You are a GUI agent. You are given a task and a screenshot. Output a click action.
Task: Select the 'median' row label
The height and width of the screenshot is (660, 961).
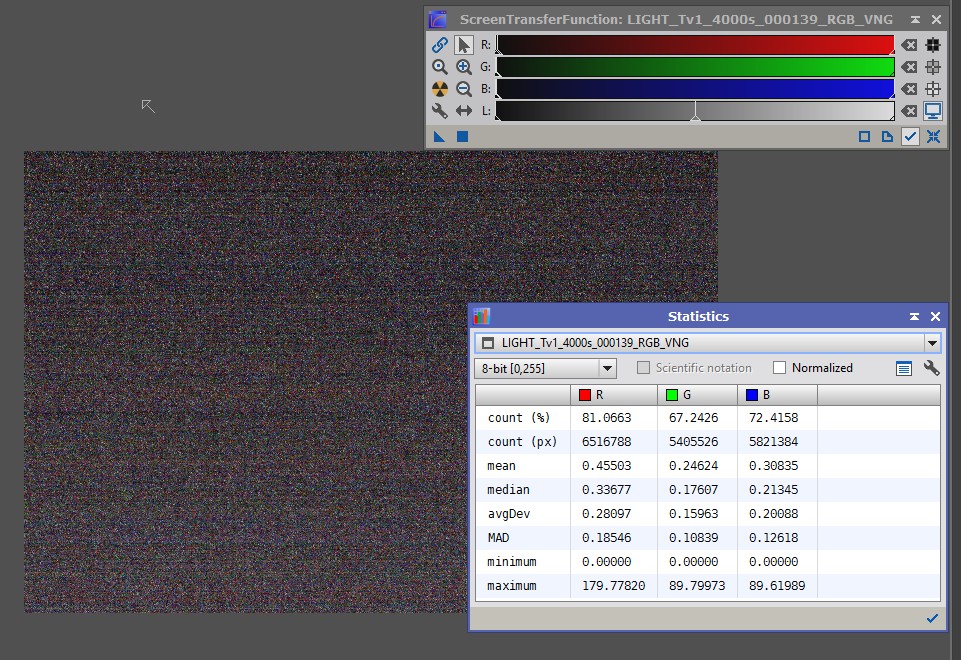pos(508,490)
